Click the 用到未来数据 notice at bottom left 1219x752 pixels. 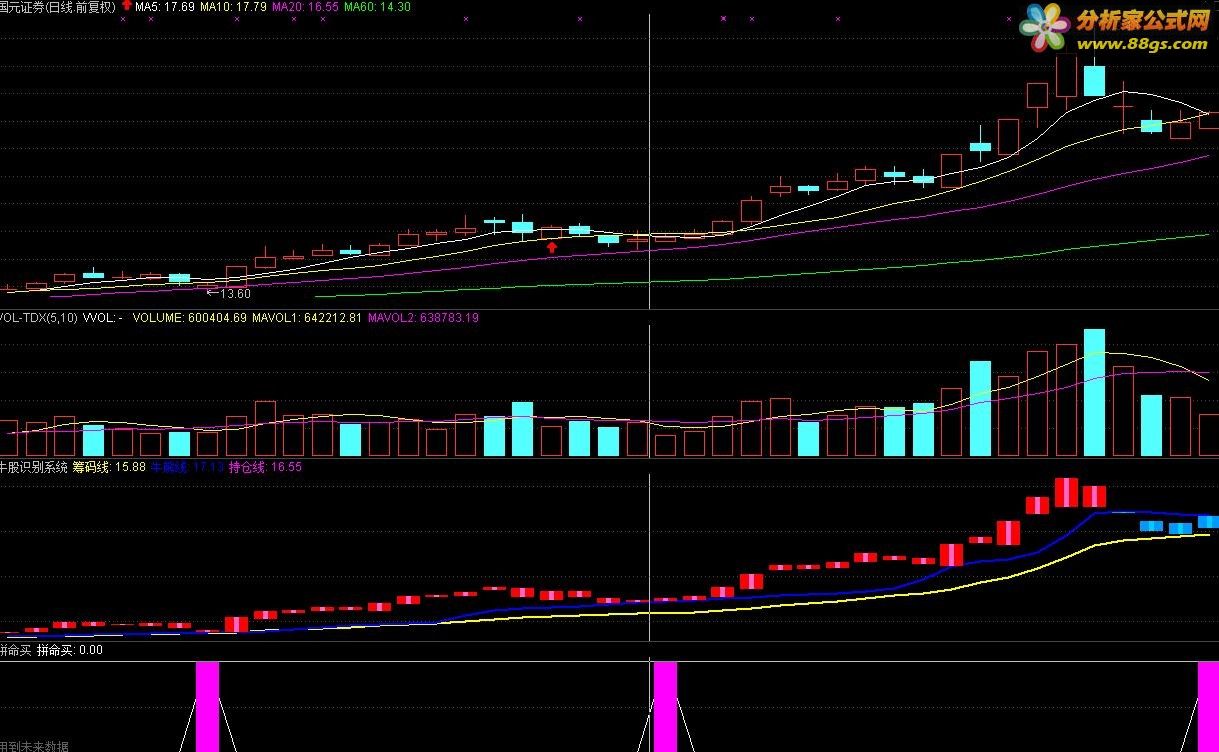pyautogui.click(x=34, y=746)
